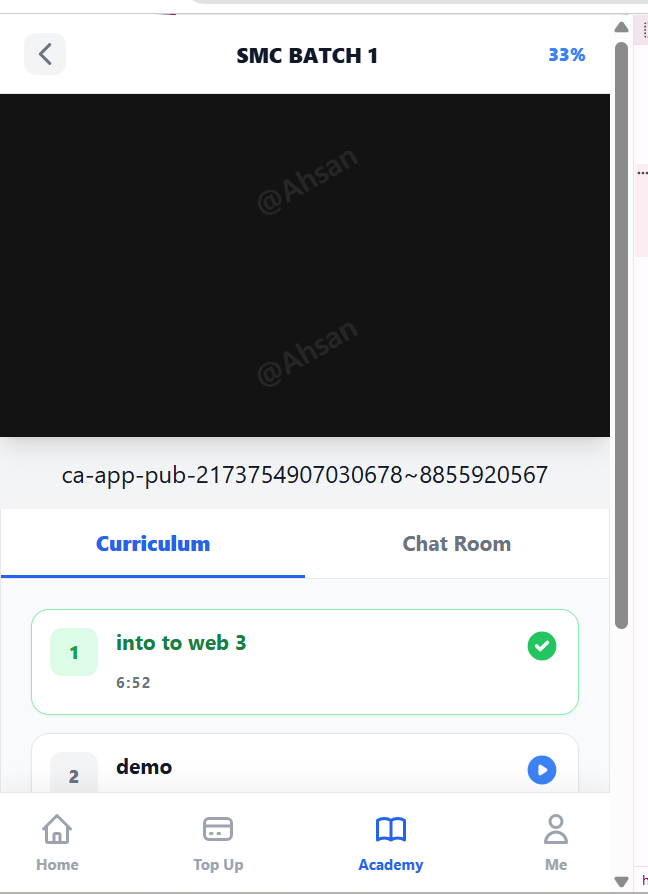Open the Home icon in bottom navigation

57,828
